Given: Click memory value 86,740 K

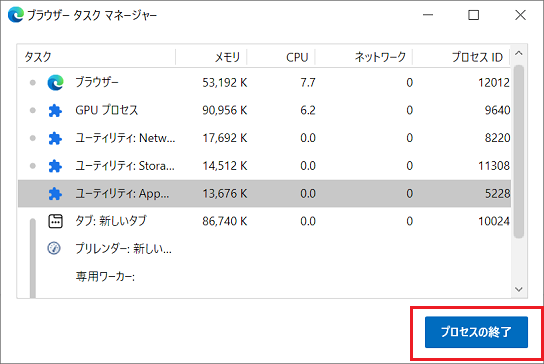Looking at the screenshot, I should tap(225, 221).
